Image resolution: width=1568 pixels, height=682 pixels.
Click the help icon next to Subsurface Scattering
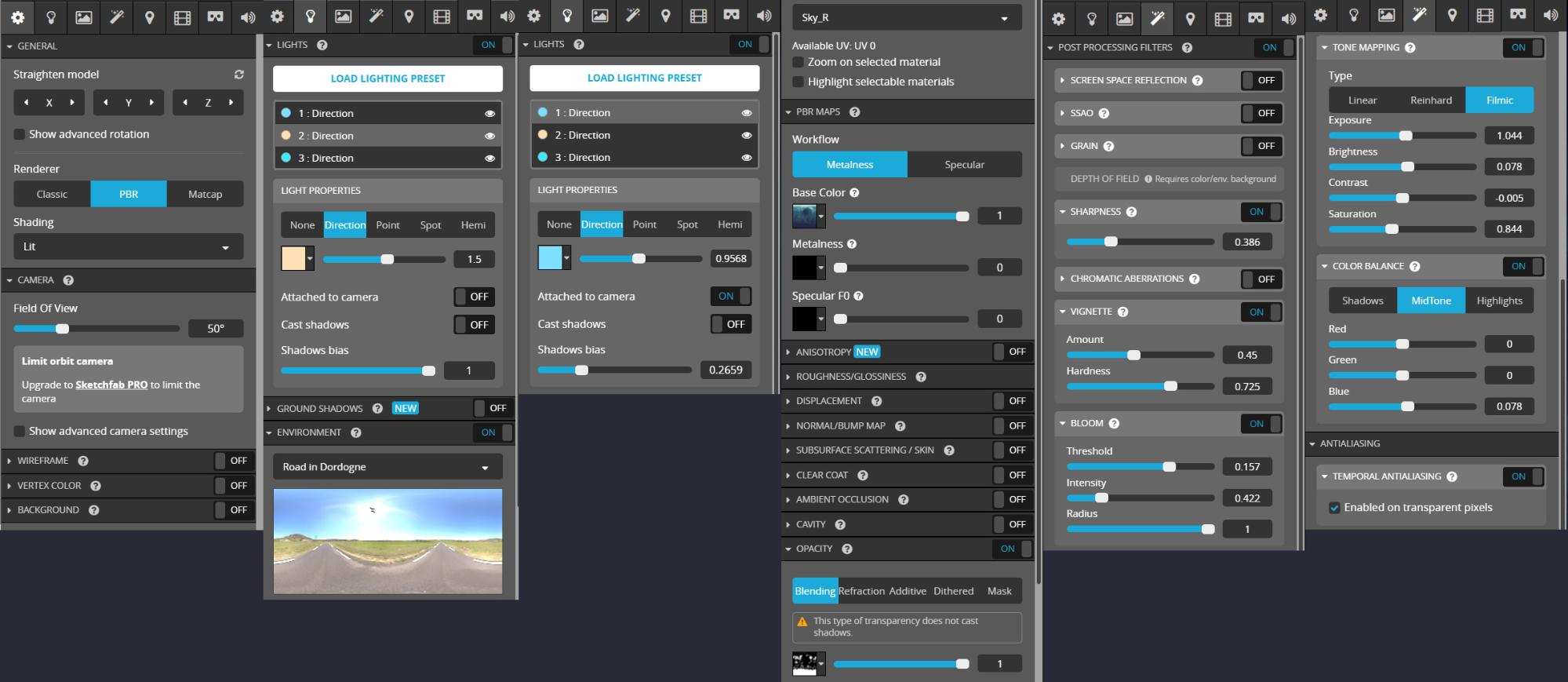click(x=949, y=450)
